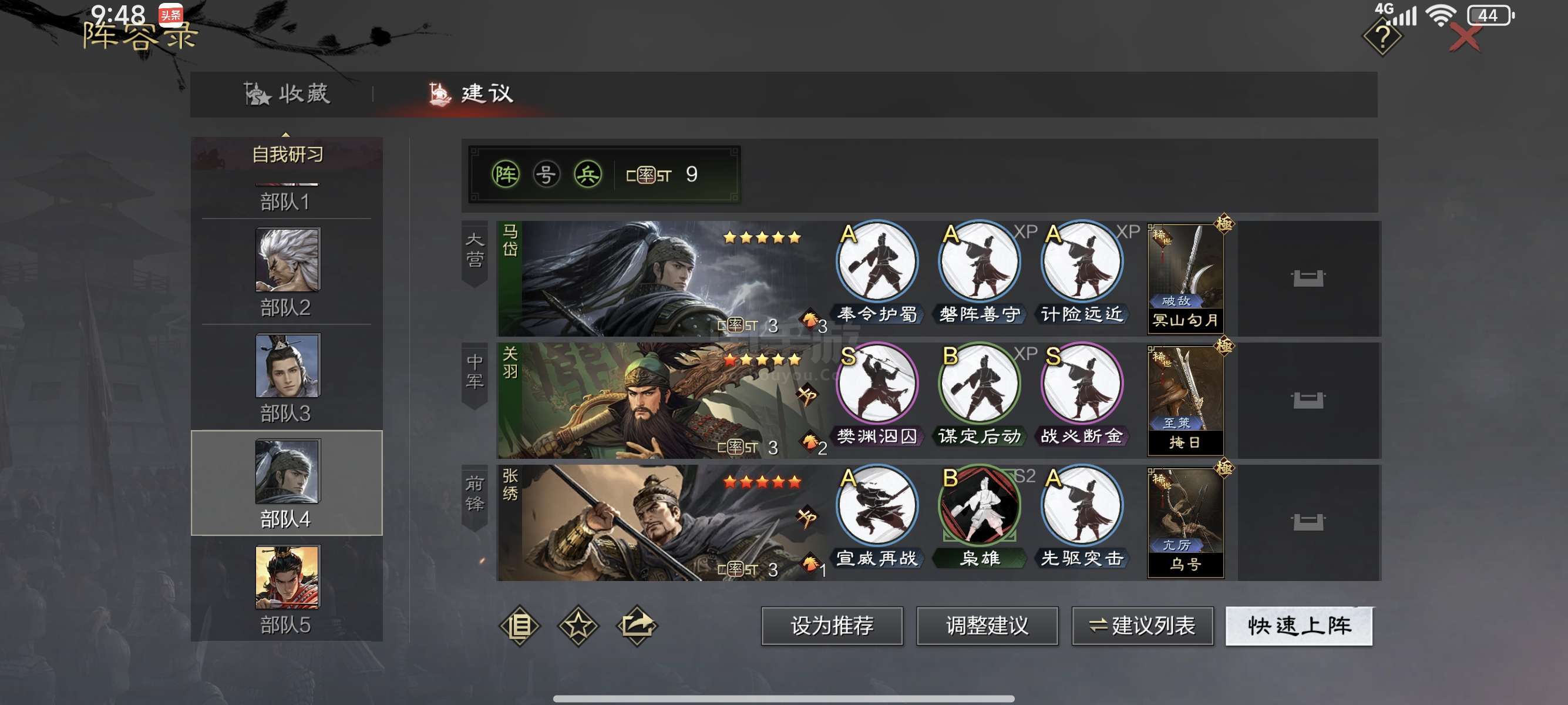Toggle the 阵 formation badge
The height and width of the screenshot is (705, 1568).
click(x=505, y=174)
